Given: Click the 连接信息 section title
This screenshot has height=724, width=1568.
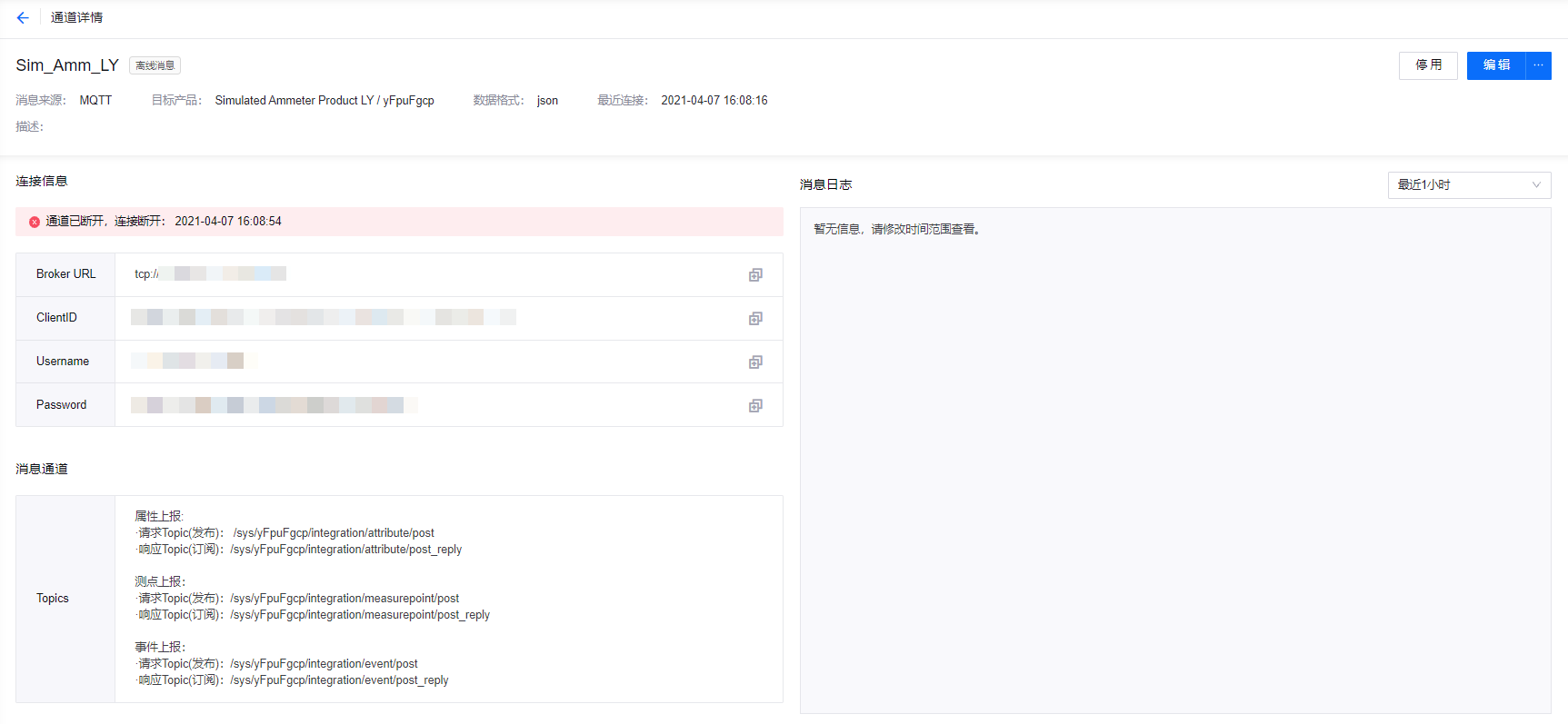Looking at the screenshot, I should [42, 181].
